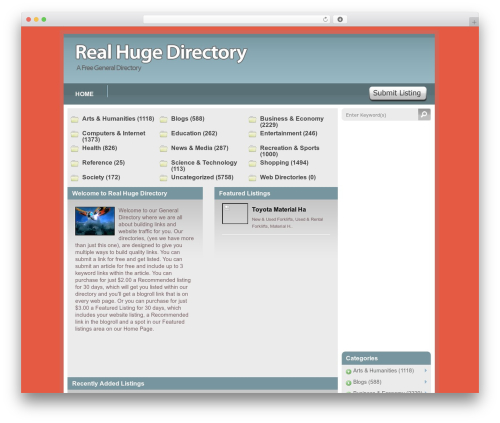
Task: Click the Toyota listing description text
Action: pyautogui.click(x=287, y=223)
